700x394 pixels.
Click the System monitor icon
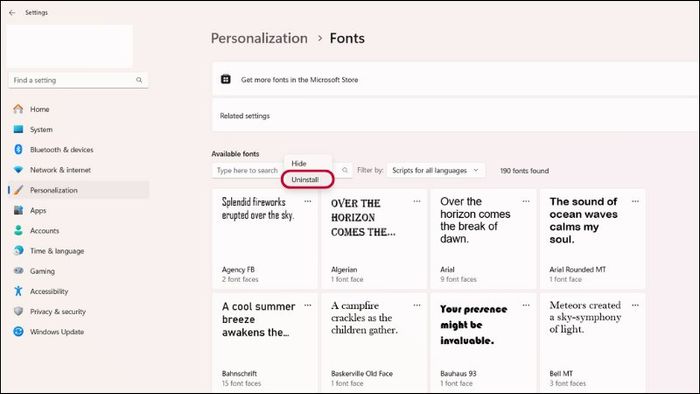coord(18,129)
